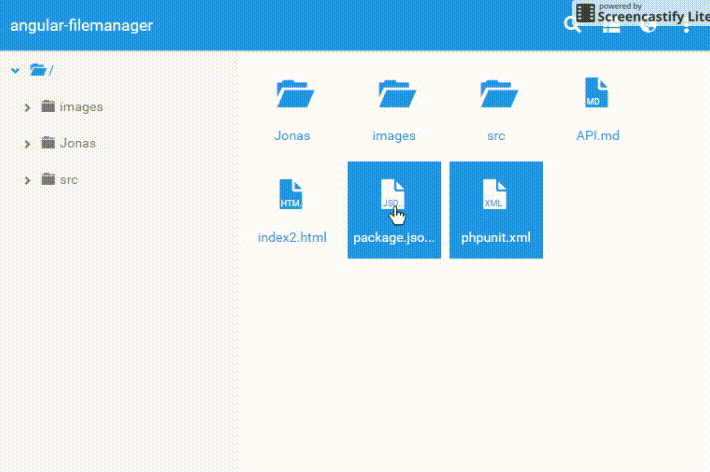The width and height of the screenshot is (710, 472).
Task: Click the src folder icon in the sidebar
Action: (48, 179)
